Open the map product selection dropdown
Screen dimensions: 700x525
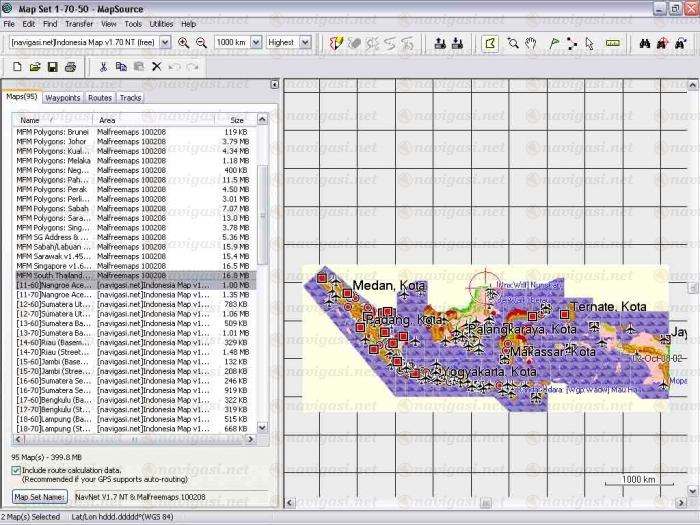pyautogui.click(x=166, y=43)
